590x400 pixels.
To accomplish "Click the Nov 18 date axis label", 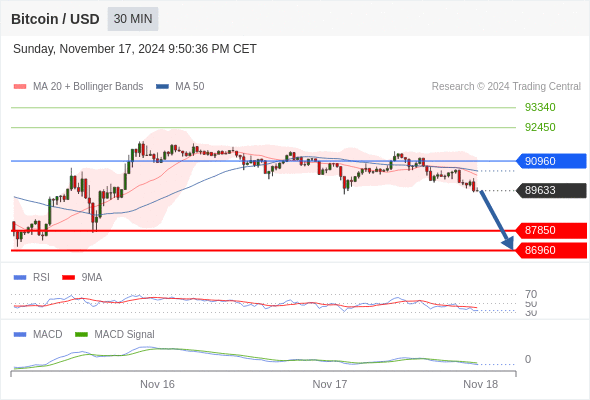I will (x=481, y=384).
